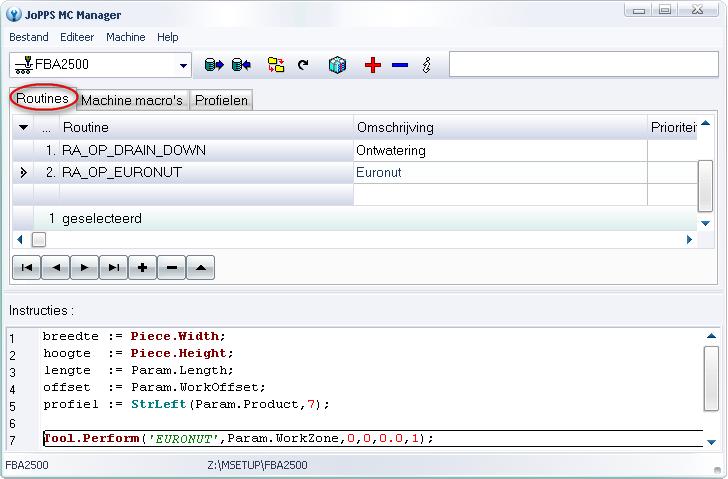Click the black refresh arrow icon

(303, 65)
